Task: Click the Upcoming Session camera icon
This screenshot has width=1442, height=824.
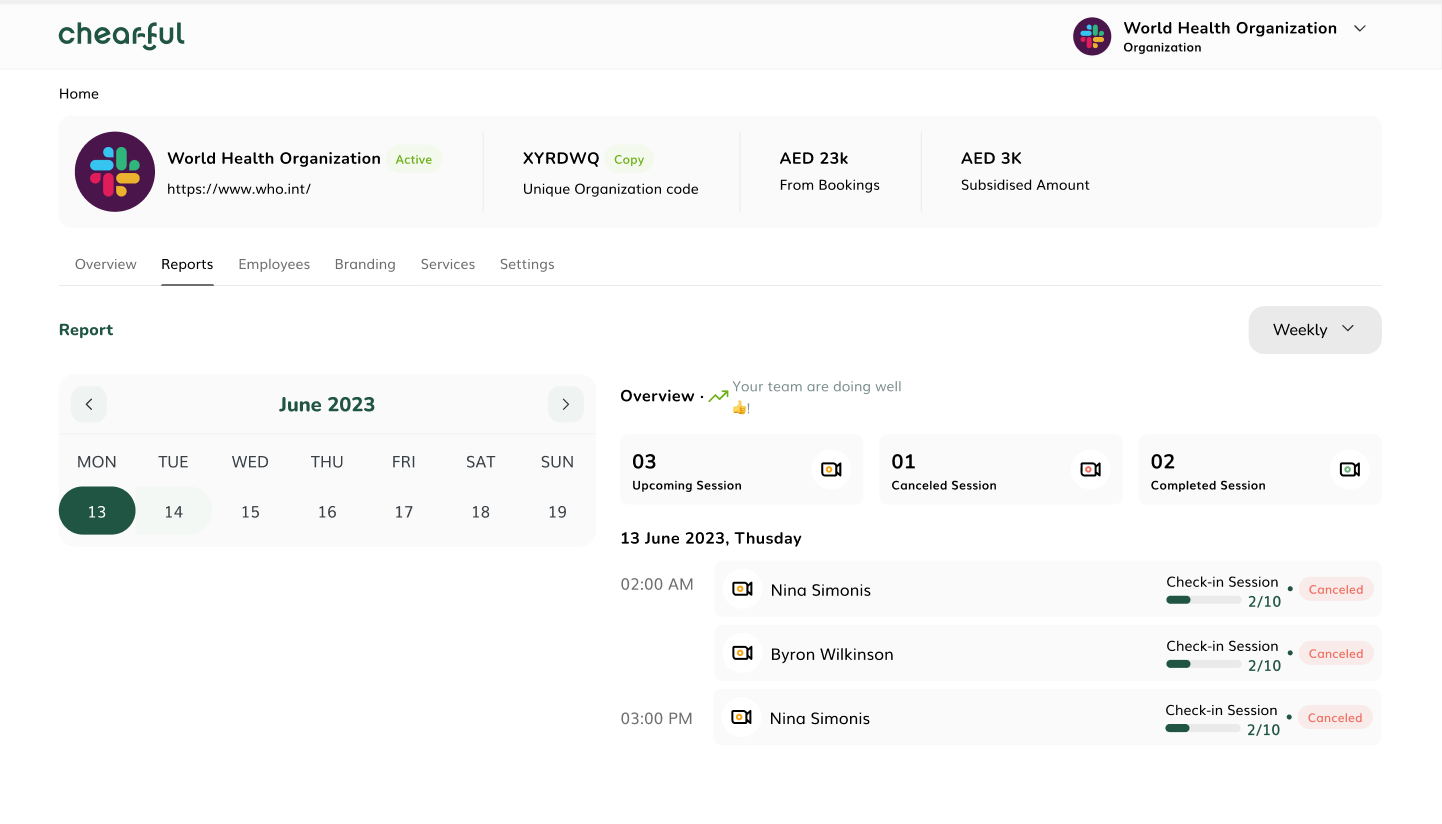Action: (x=830, y=469)
